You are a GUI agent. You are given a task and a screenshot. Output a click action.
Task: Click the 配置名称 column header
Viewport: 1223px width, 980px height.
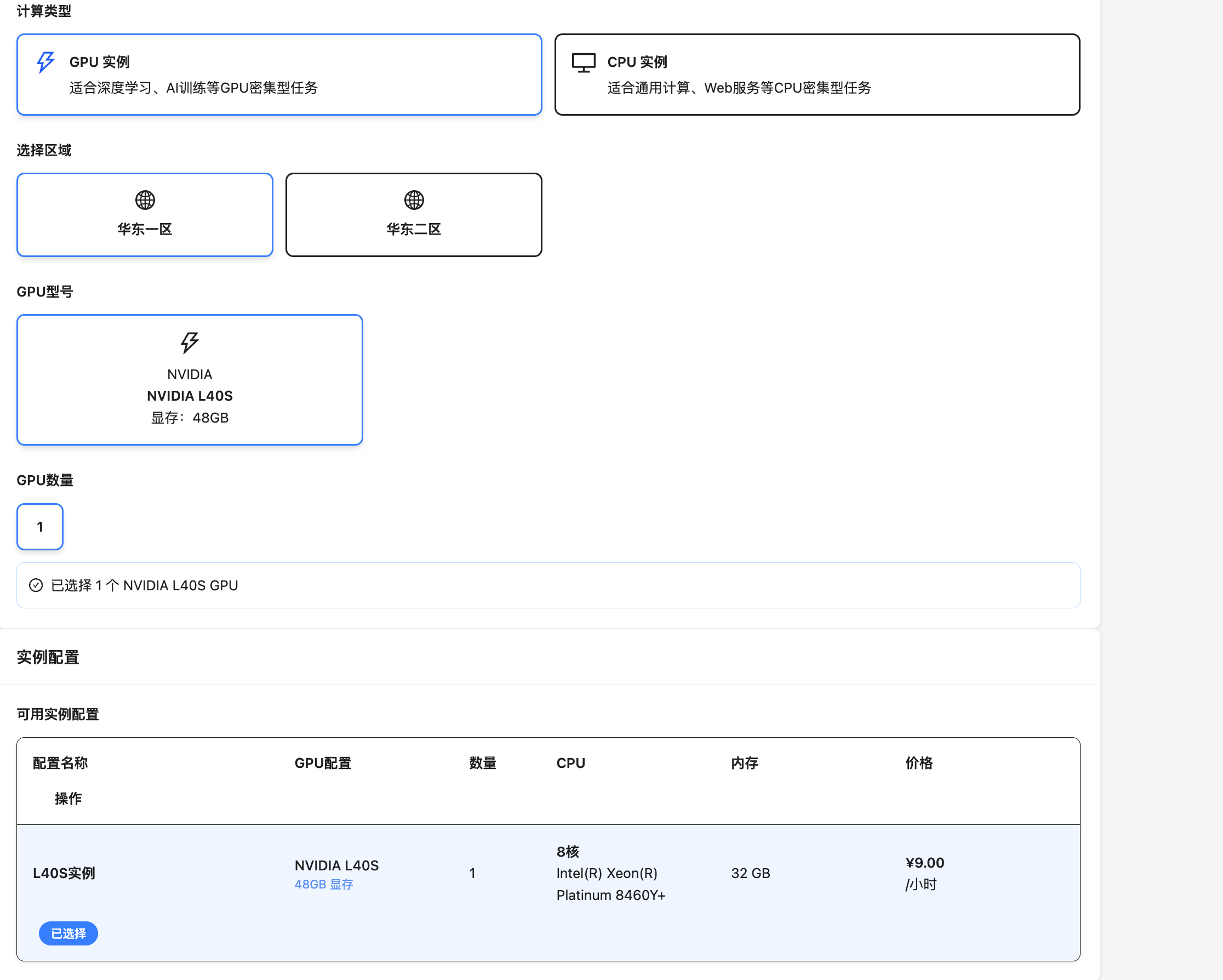coord(60,762)
